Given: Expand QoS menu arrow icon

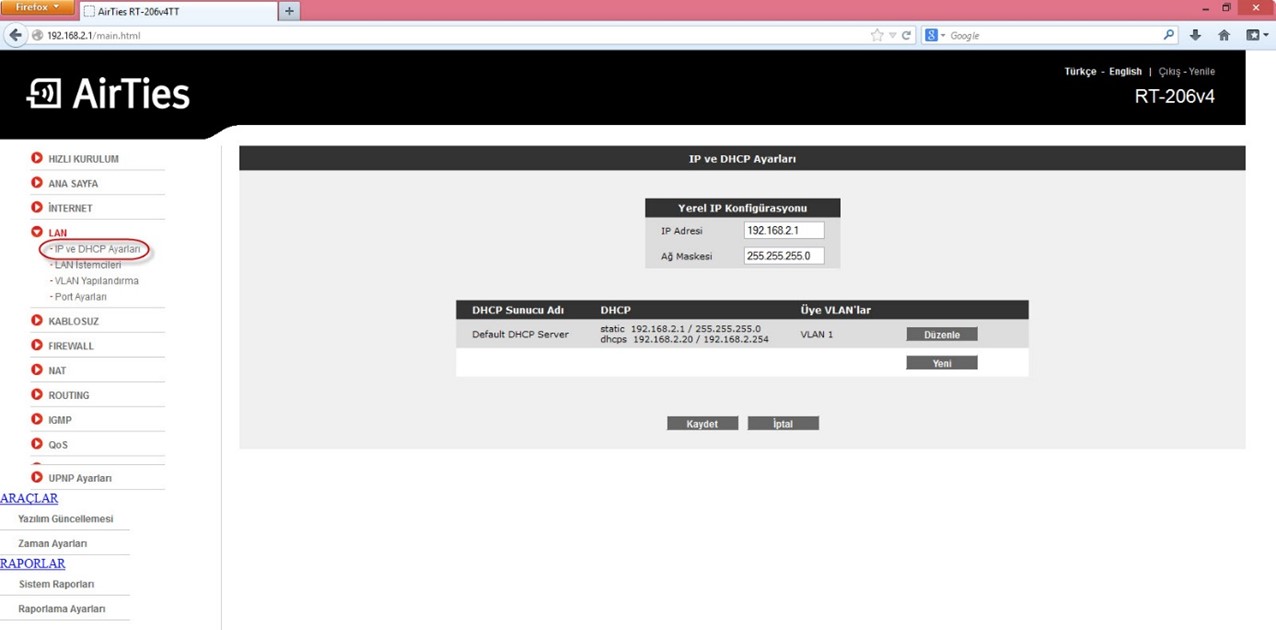Looking at the screenshot, I should 37,444.
